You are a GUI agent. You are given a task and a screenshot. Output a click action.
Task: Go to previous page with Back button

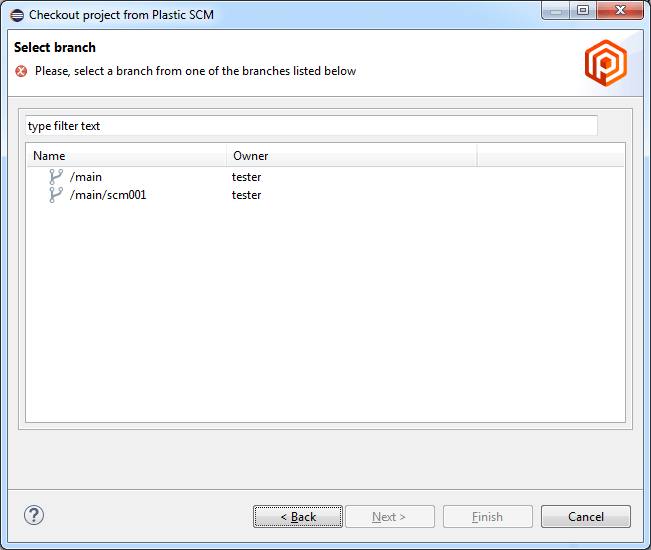point(298,517)
